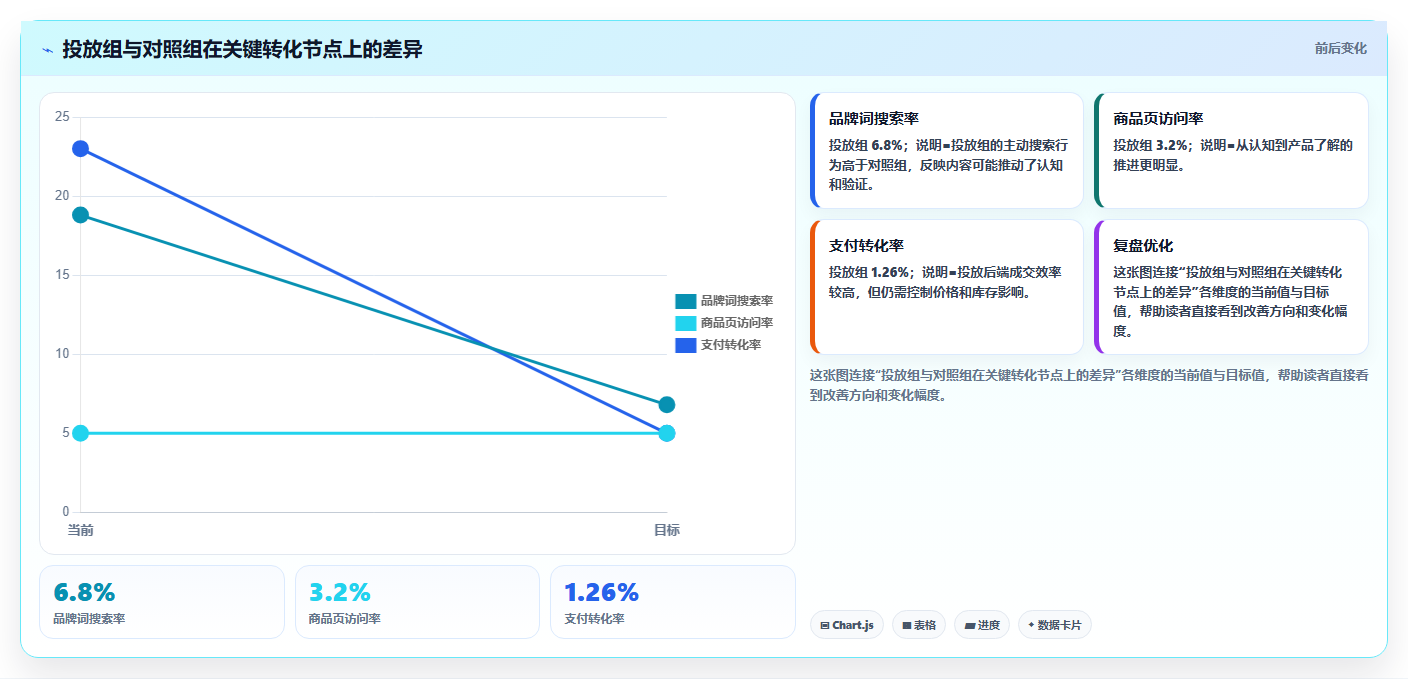Click the chart title 投放组与对照组在关键转化节点上的差异
Image resolution: width=1408 pixels, height=679 pixels.
point(243,49)
